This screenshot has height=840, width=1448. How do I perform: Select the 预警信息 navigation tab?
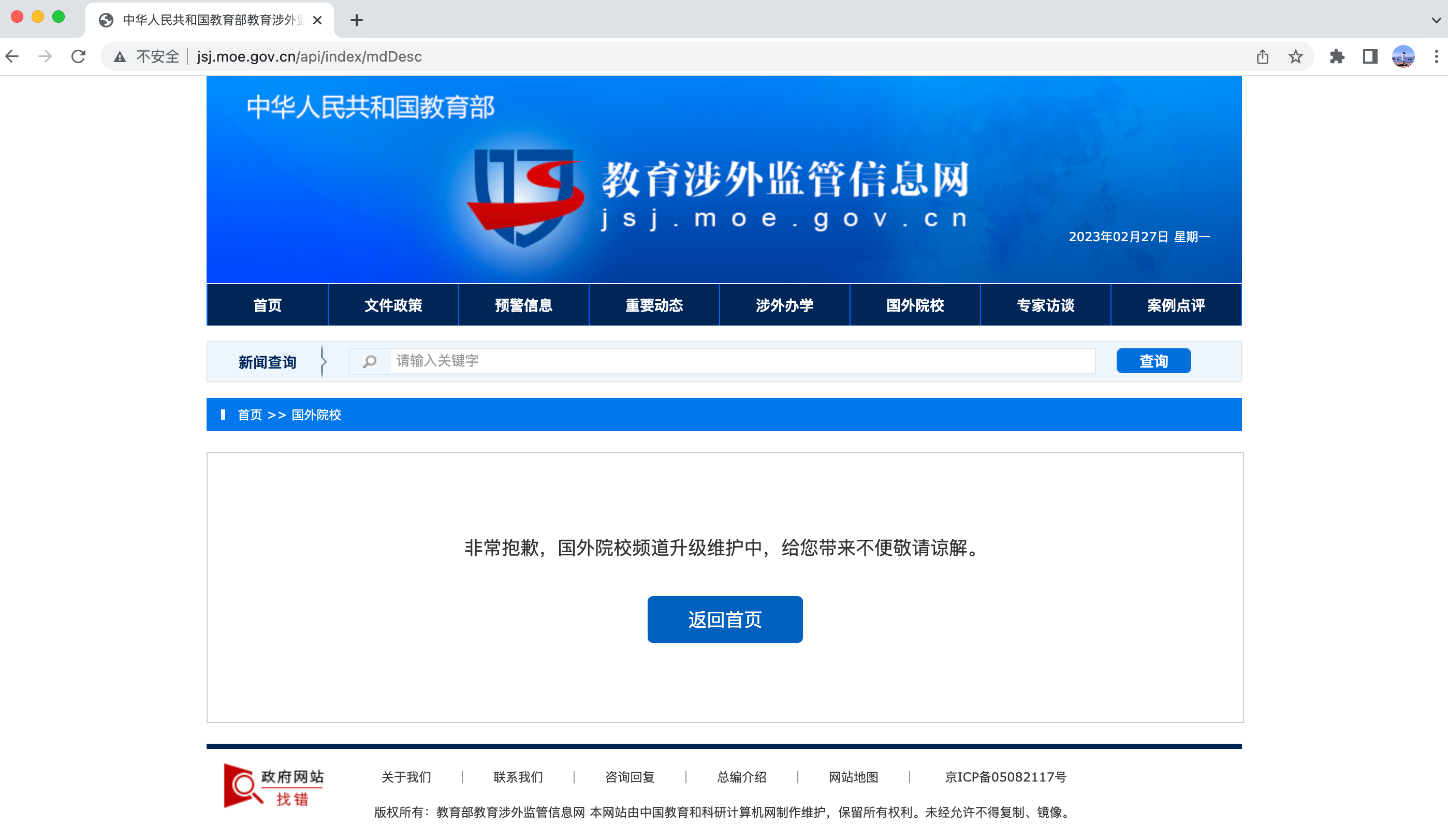pos(523,305)
